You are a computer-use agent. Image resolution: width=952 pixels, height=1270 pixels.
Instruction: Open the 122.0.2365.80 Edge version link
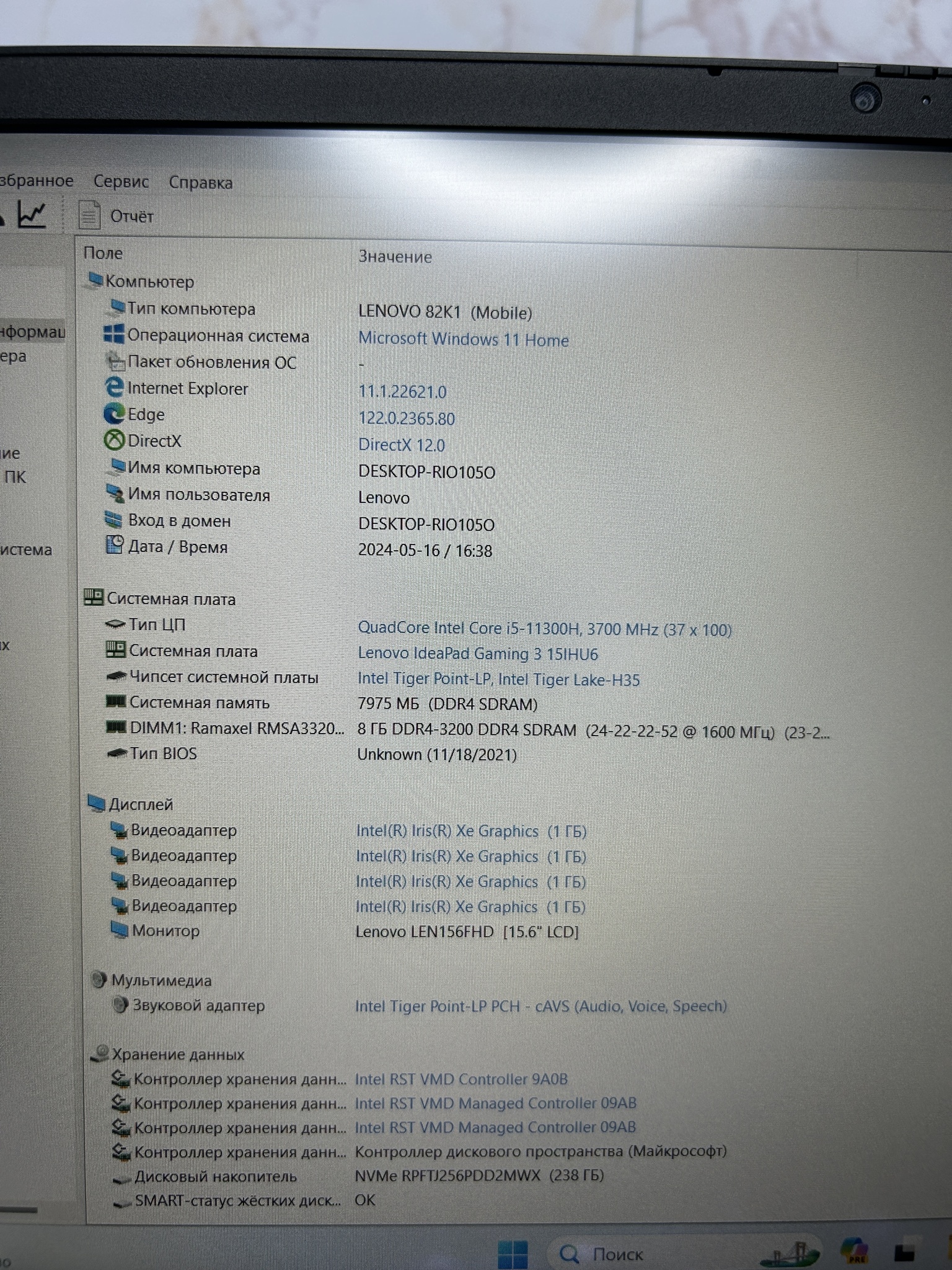[x=407, y=419]
